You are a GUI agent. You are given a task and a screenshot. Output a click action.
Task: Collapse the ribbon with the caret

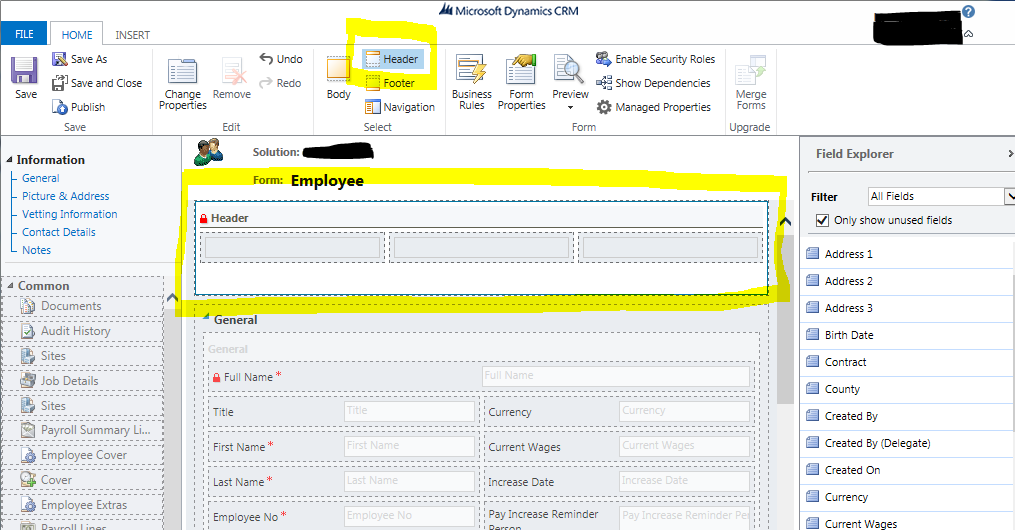[x=968, y=34]
